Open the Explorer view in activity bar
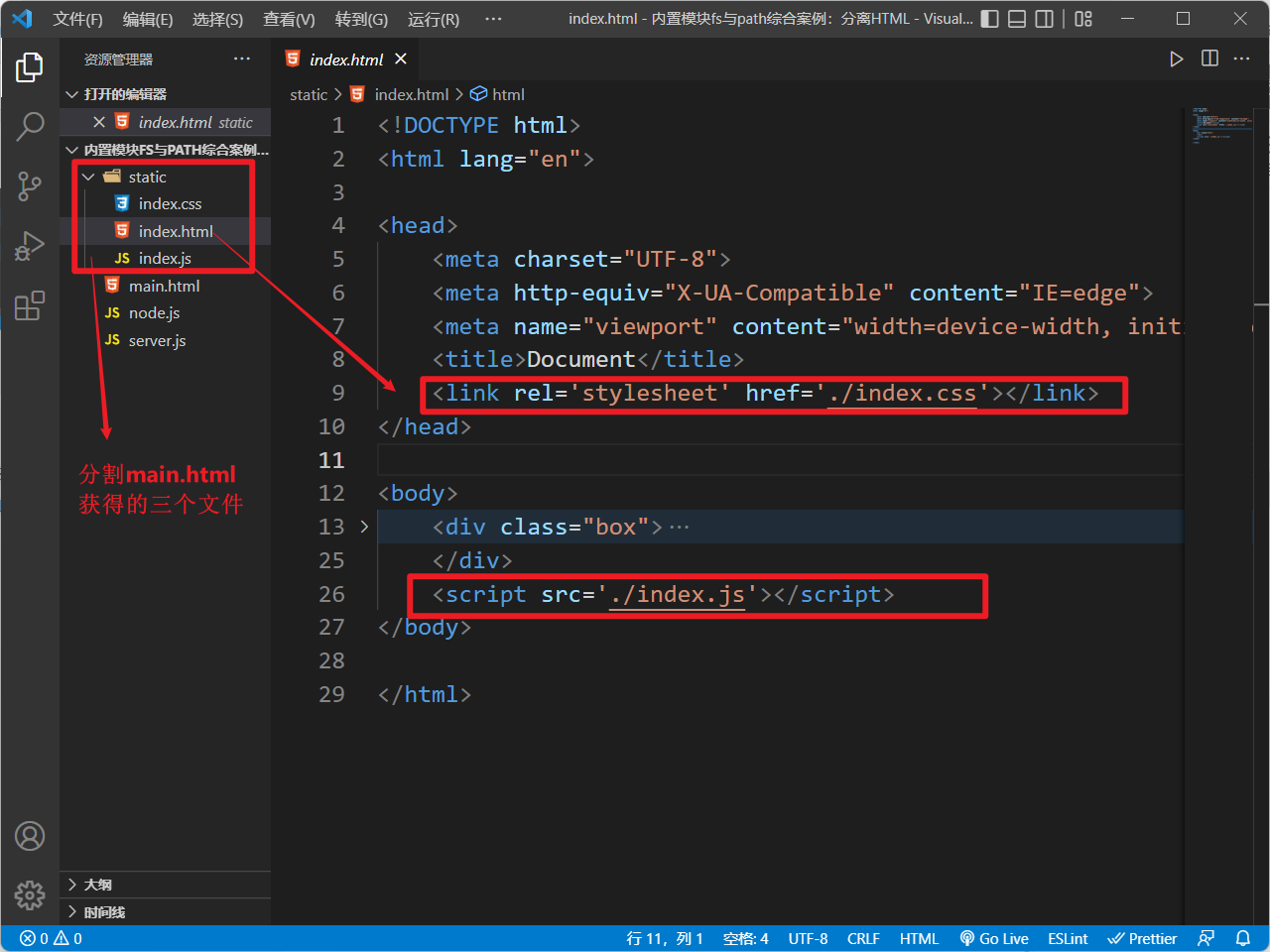1270x952 pixels. pyautogui.click(x=30, y=67)
